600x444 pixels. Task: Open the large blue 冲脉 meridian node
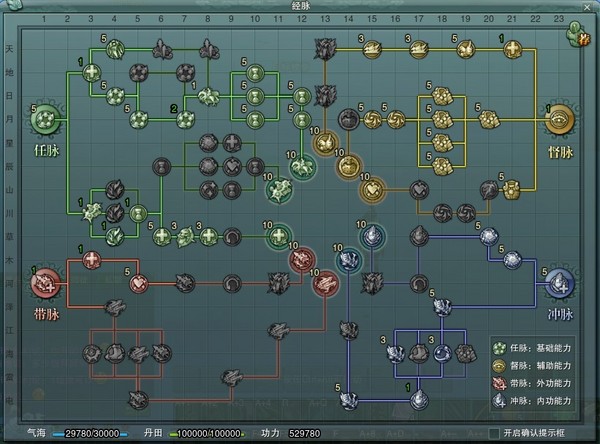pyautogui.click(x=559, y=284)
